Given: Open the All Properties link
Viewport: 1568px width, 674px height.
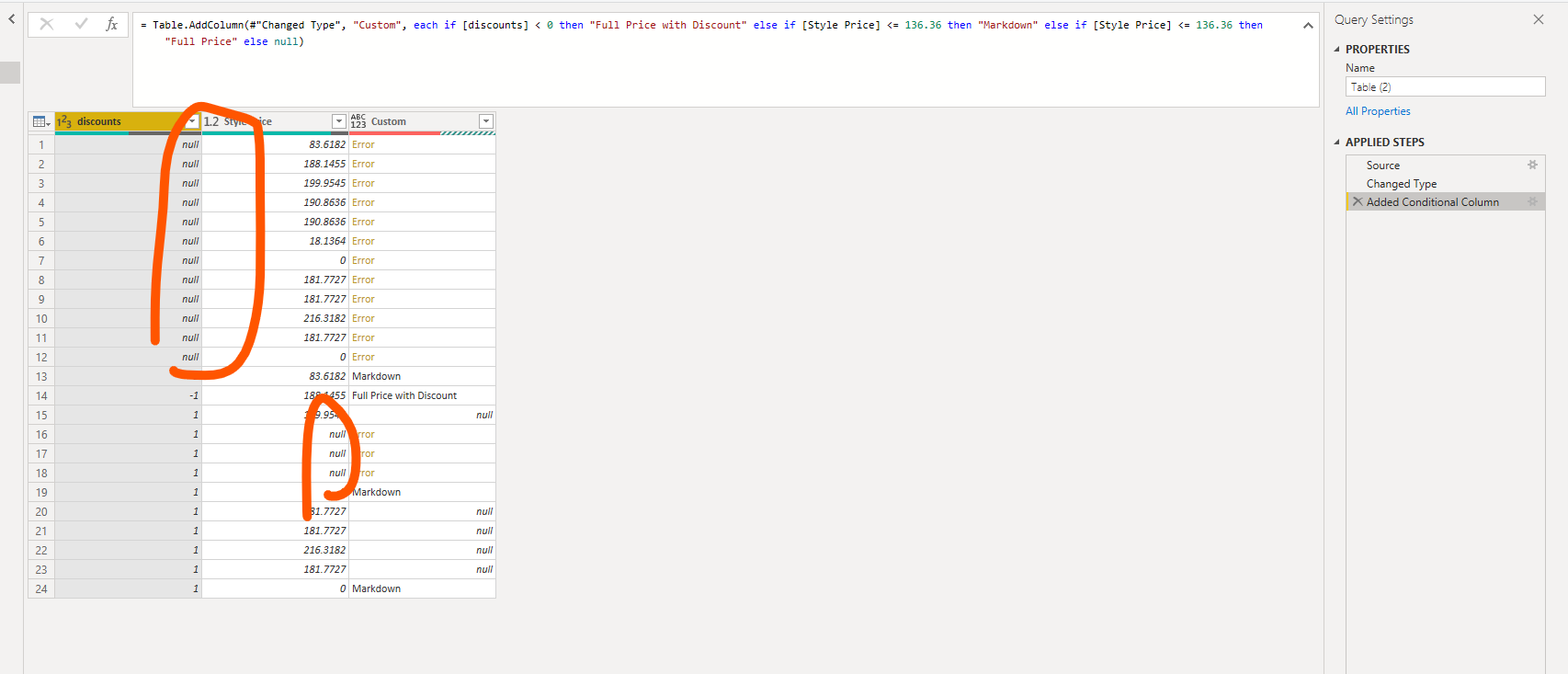Looking at the screenshot, I should [x=1378, y=111].
